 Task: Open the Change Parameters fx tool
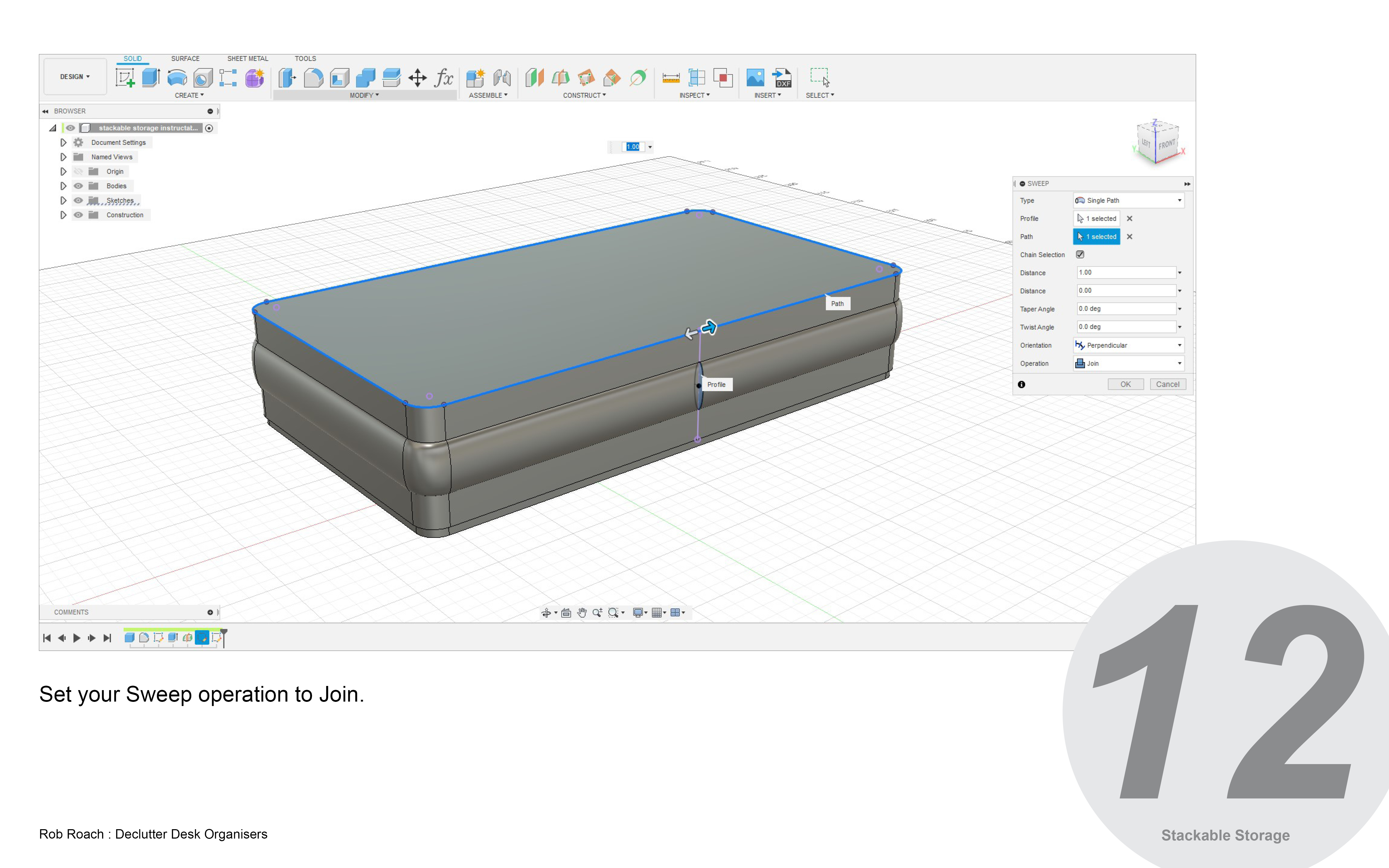444,78
